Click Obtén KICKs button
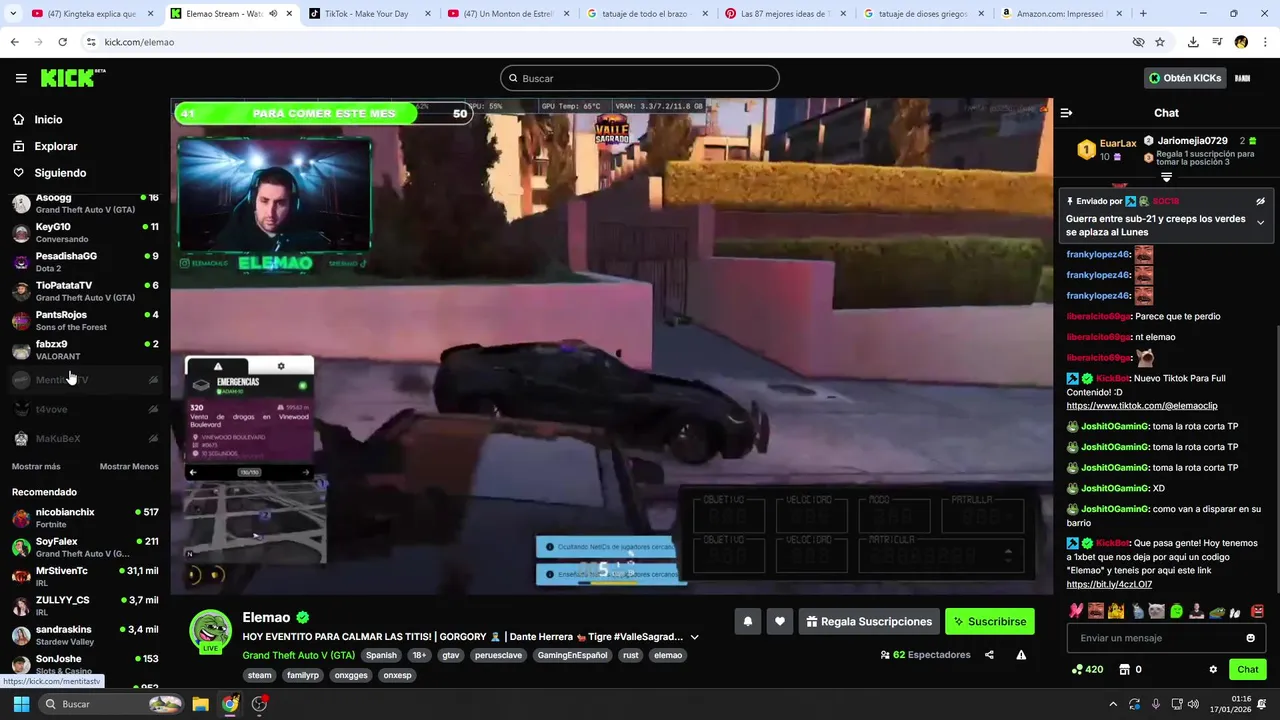 [1185, 78]
